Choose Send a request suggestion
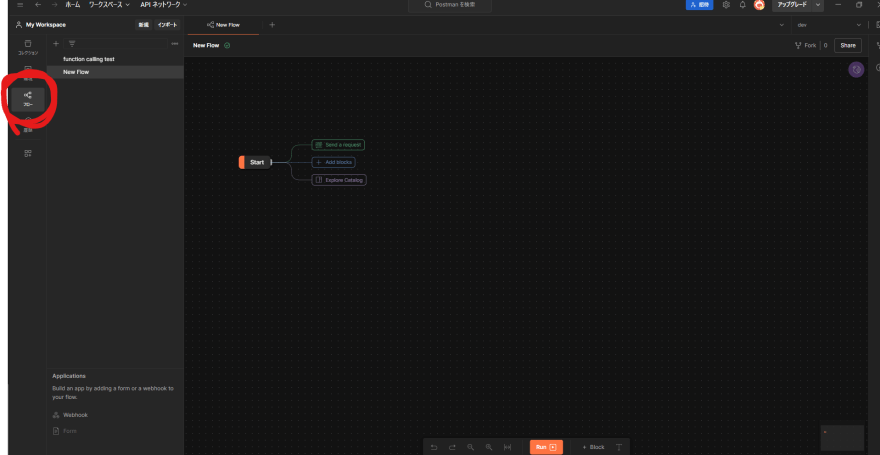Viewport: 880px width, 455px height. (338, 145)
